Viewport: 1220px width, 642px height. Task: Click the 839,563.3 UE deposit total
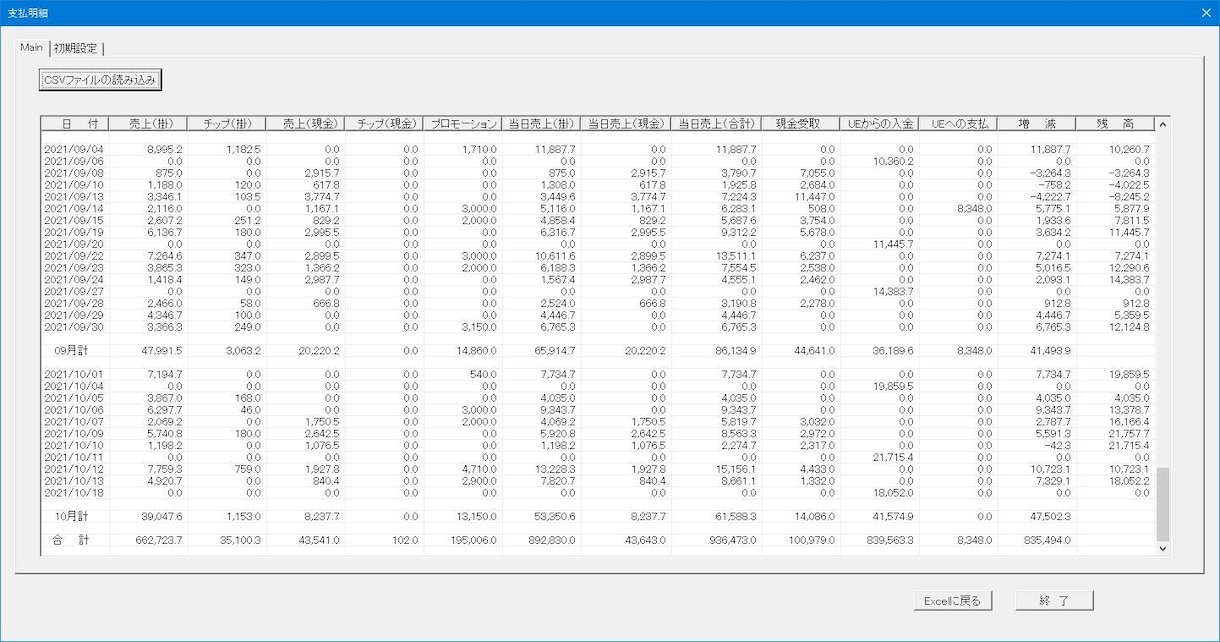click(891, 540)
